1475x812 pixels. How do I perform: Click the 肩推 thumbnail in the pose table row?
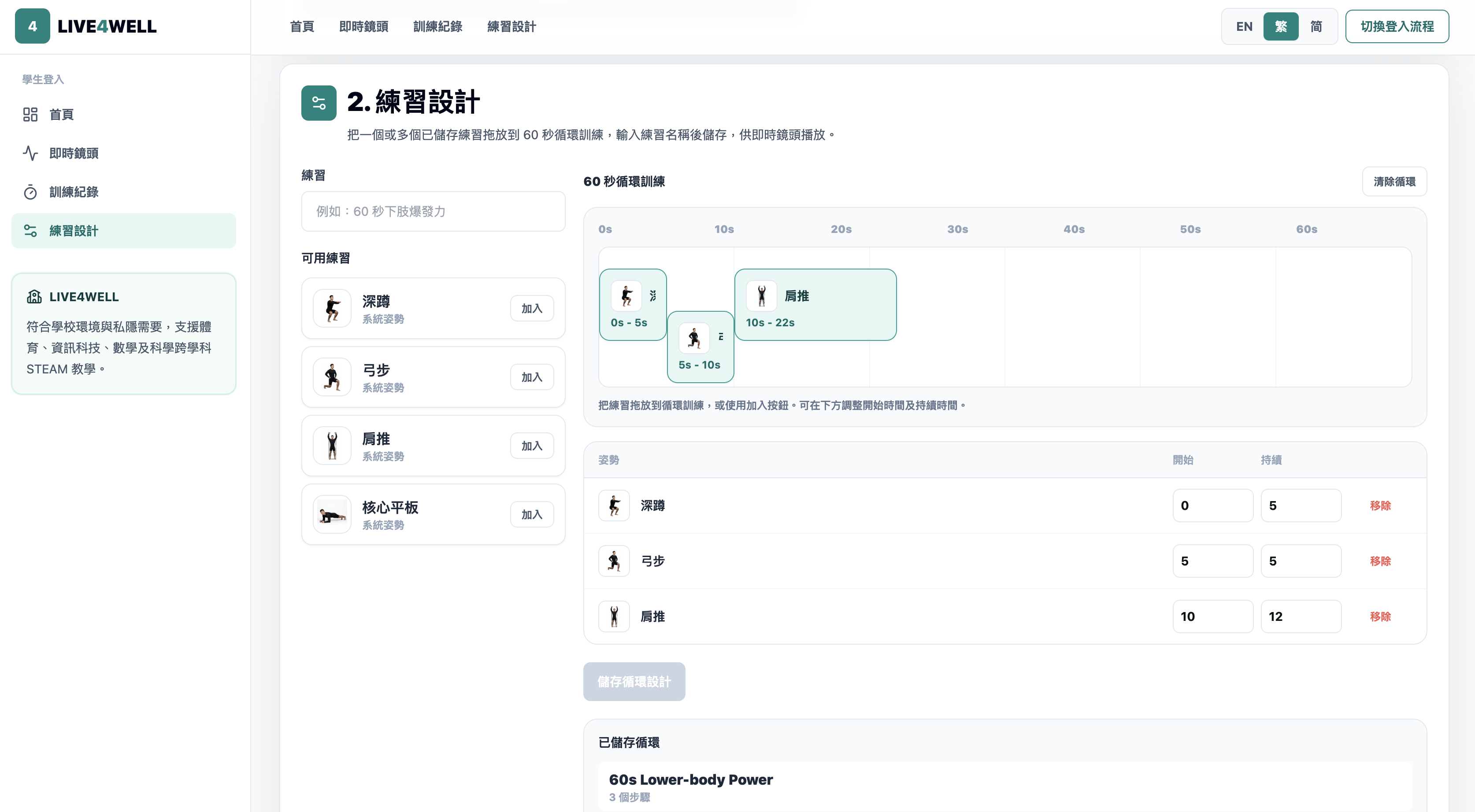point(614,617)
